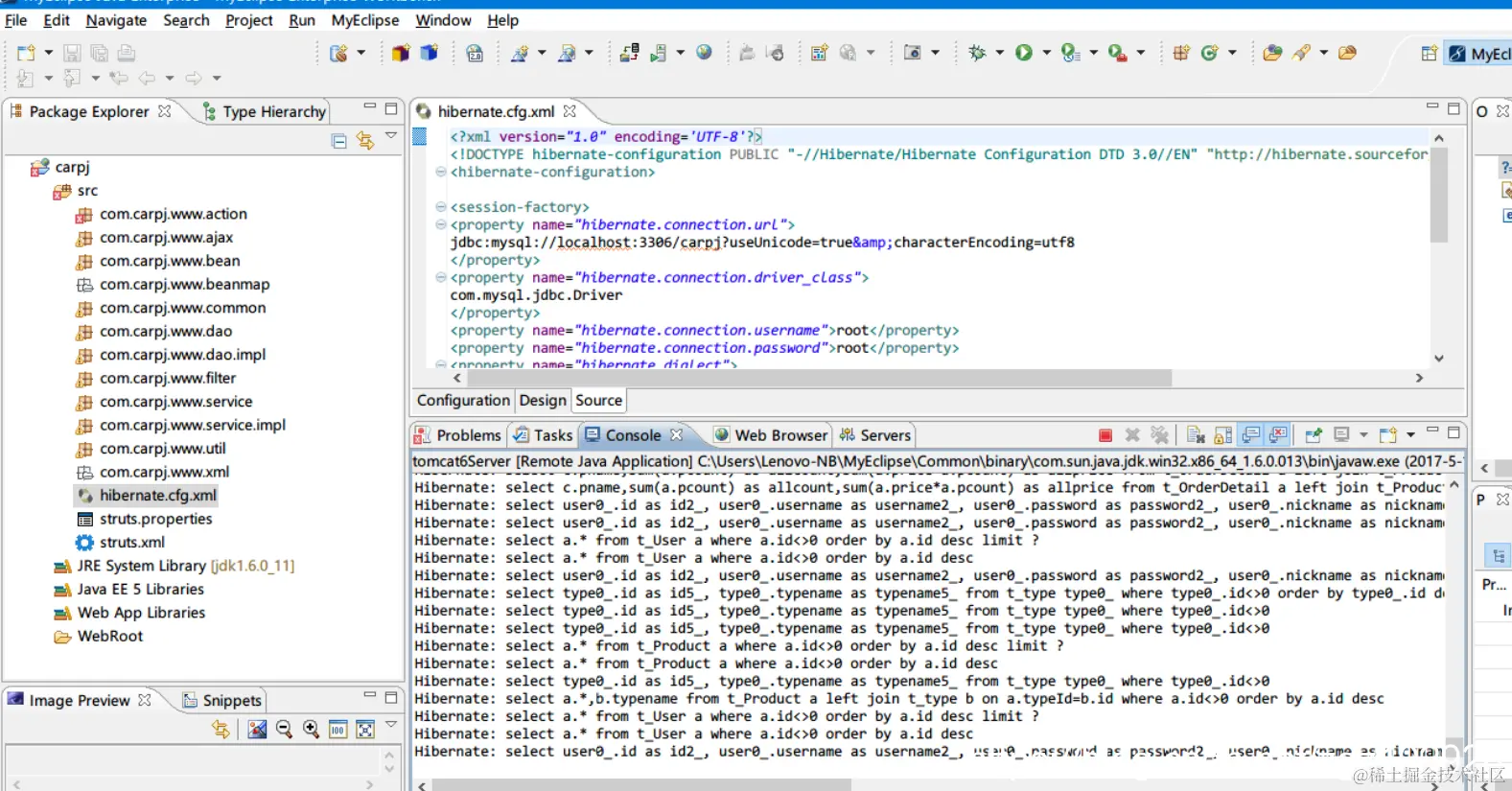Click the MyEclipse 2.0 report icon

(x=474, y=53)
